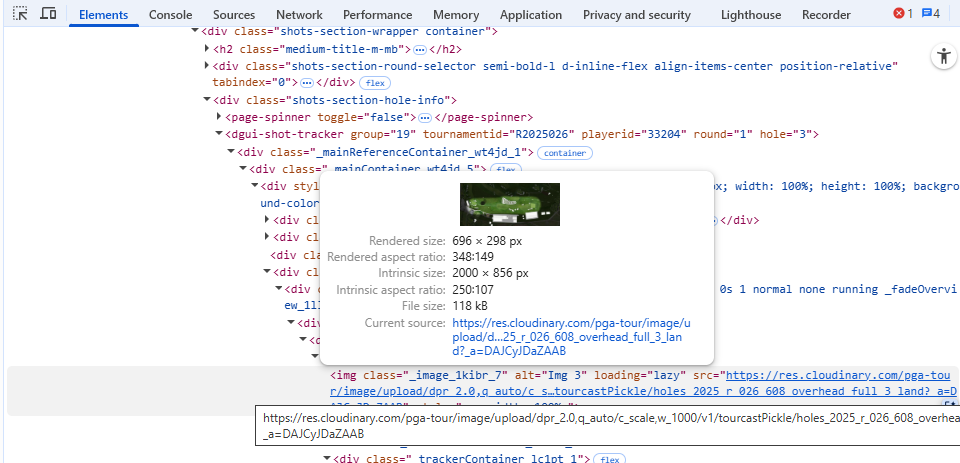
Task: Click the floating accessibility person icon
Action: (x=943, y=57)
